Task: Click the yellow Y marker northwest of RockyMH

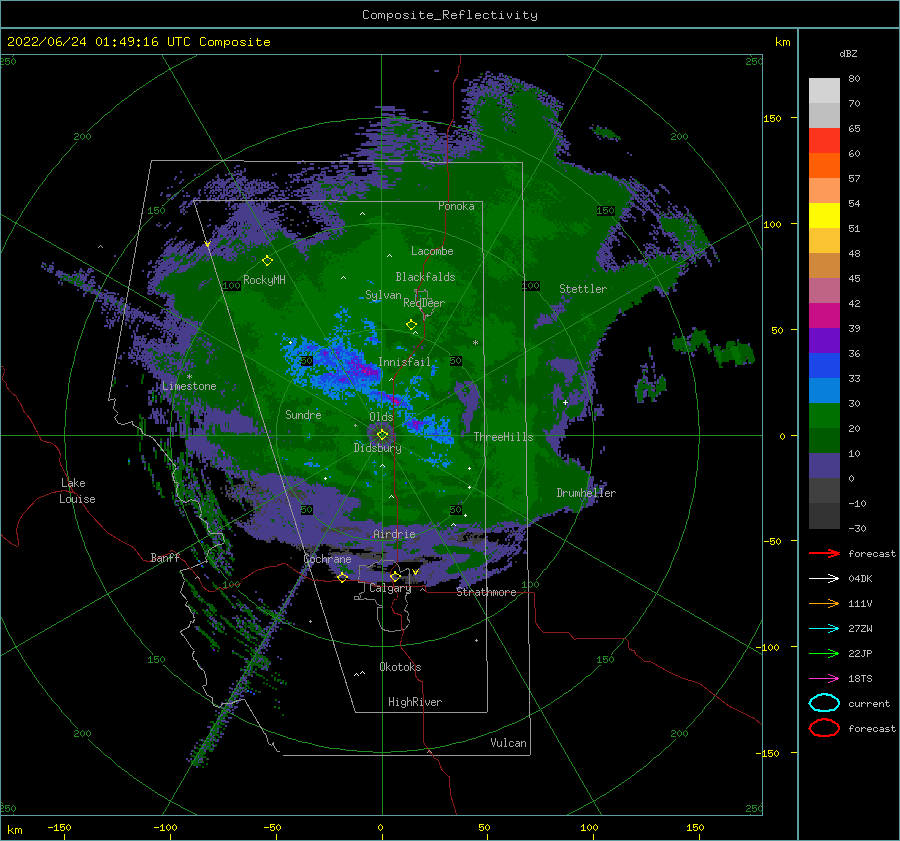Action: (207, 245)
